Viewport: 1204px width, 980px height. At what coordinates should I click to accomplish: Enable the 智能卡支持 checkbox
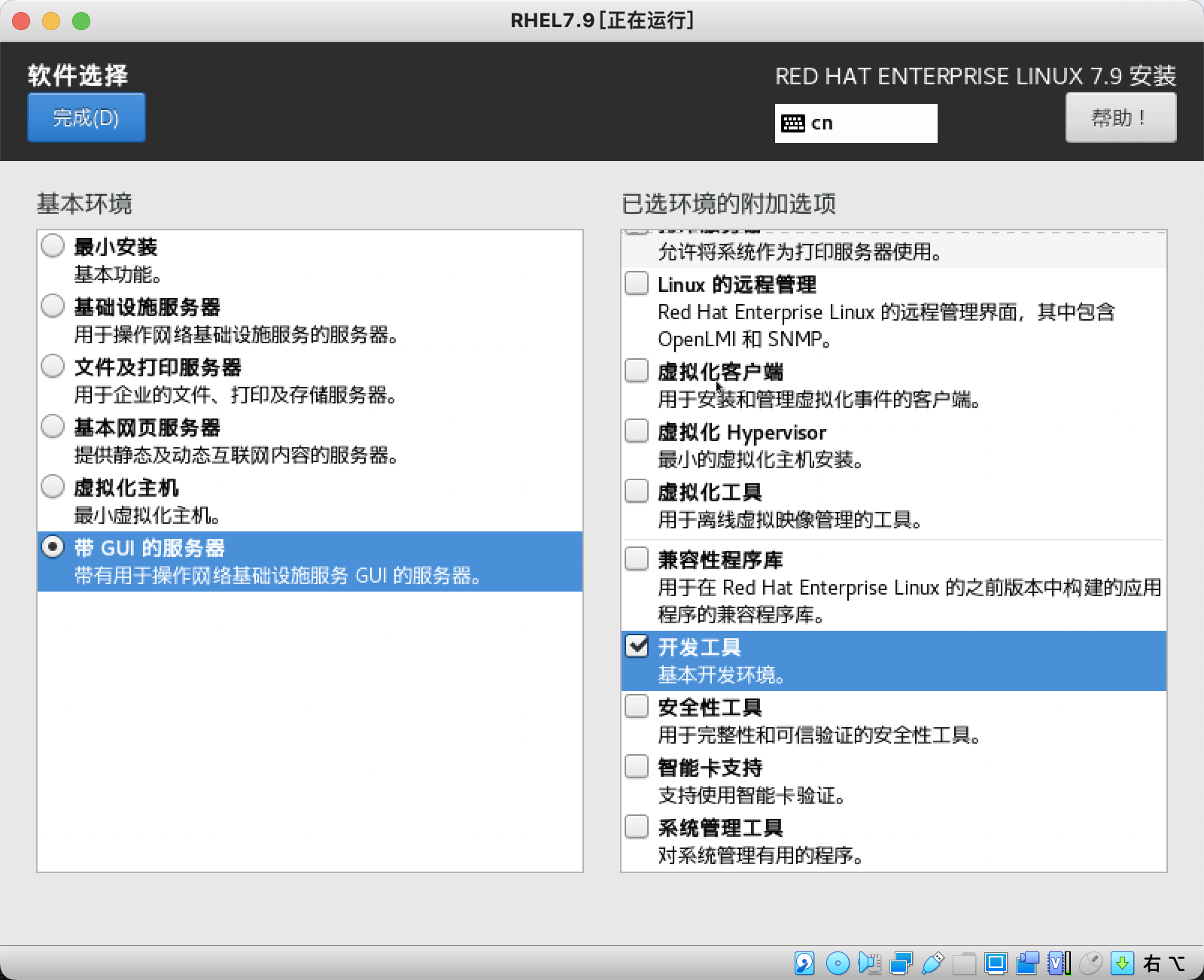[637, 766]
